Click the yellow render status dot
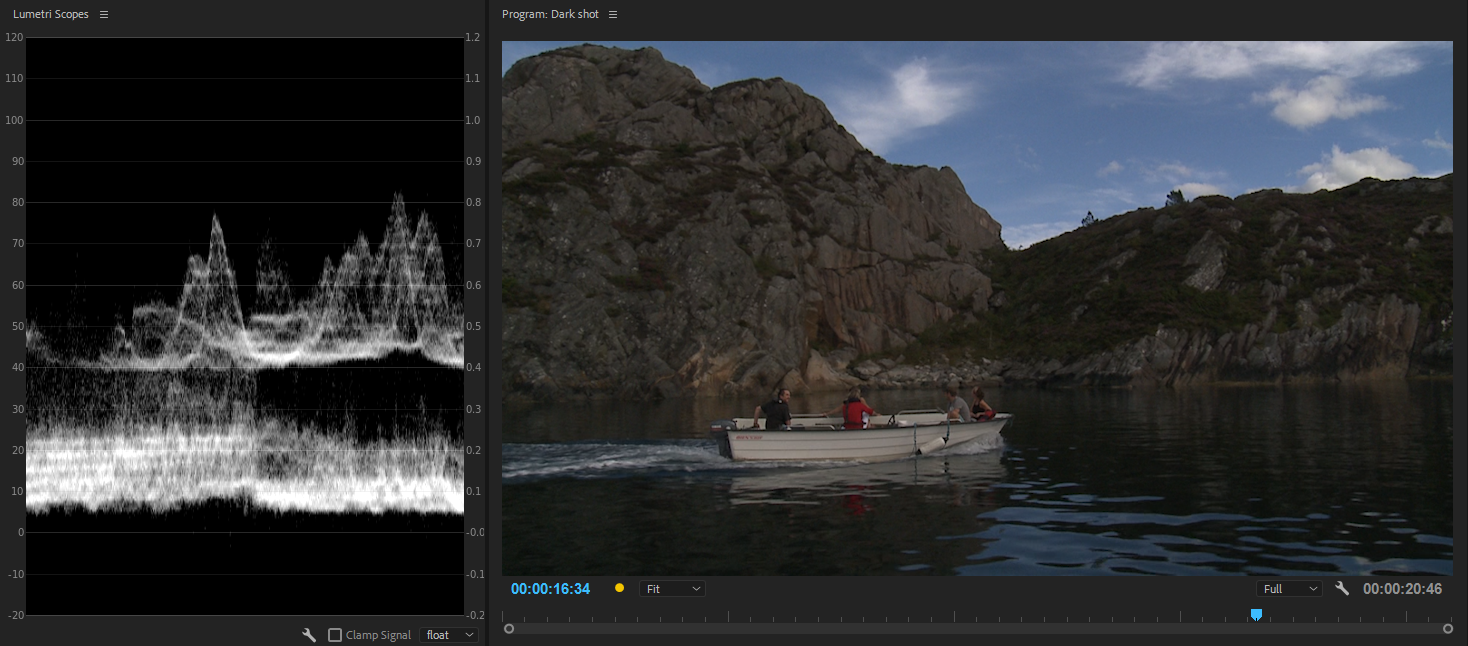Screen dimensions: 1468x646 [x=619, y=588]
